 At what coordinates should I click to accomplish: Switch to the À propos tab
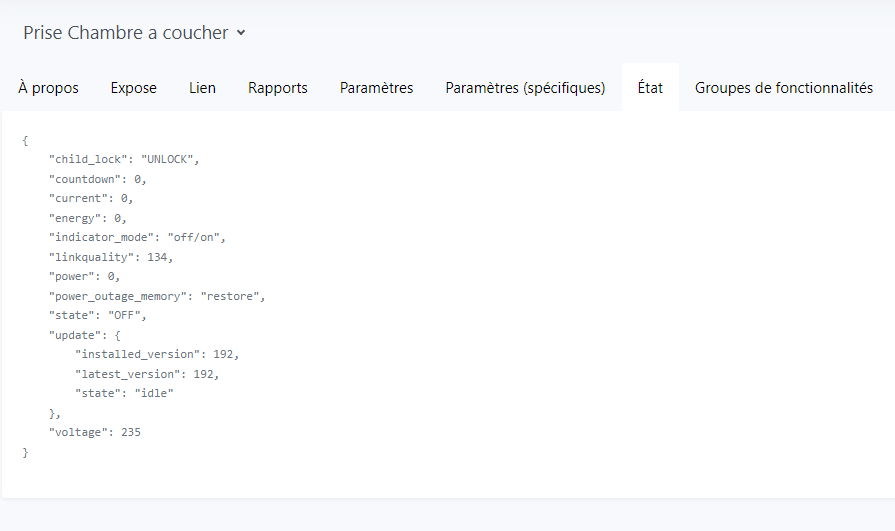coord(49,88)
